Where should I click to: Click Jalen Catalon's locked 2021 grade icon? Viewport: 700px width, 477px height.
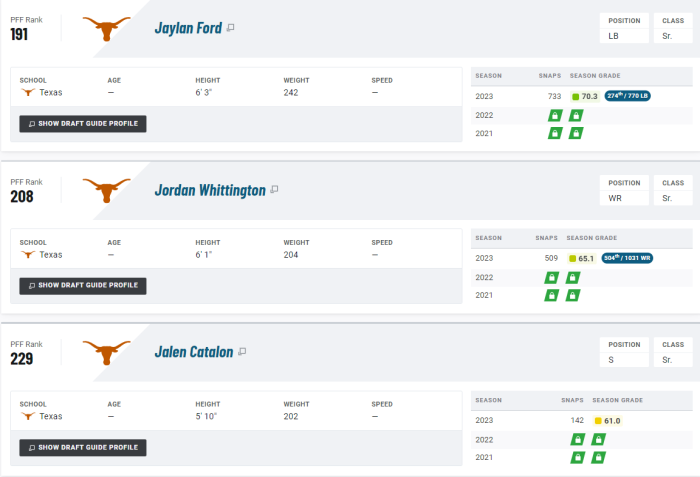point(598,457)
